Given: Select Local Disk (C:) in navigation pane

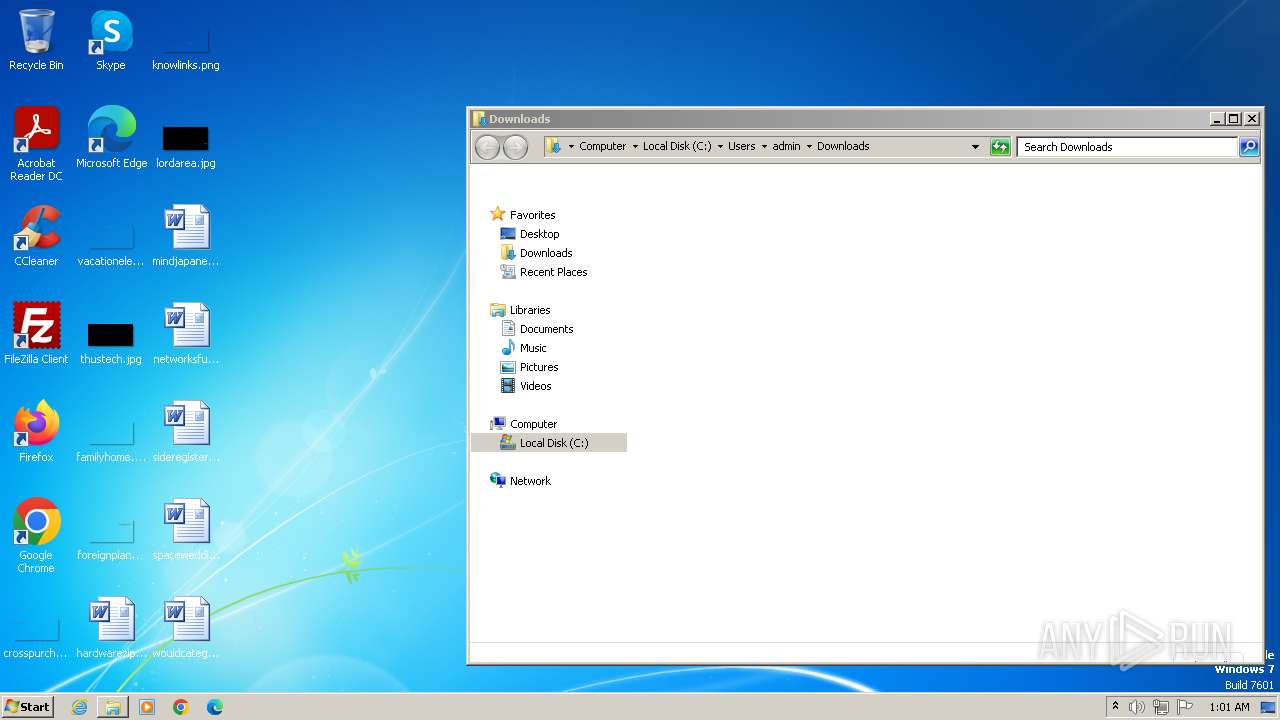Looking at the screenshot, I should point(549,443).
